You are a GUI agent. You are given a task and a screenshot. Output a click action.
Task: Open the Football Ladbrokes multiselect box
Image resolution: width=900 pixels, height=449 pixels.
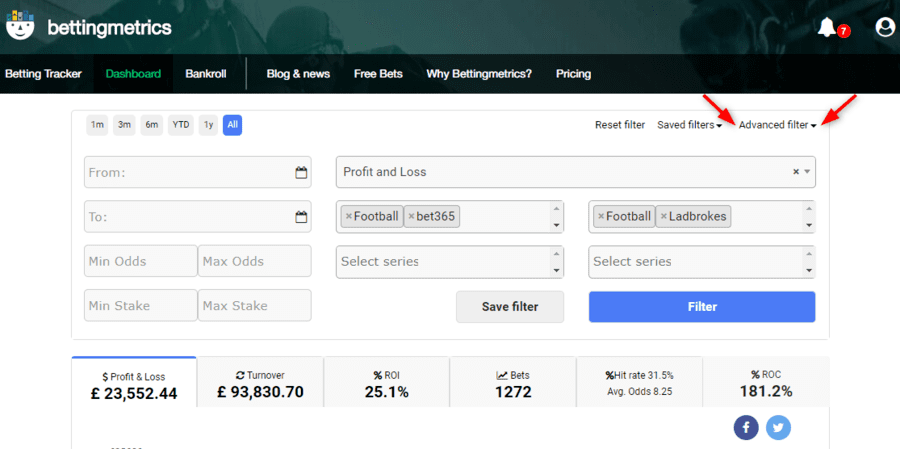pos(702,216)
